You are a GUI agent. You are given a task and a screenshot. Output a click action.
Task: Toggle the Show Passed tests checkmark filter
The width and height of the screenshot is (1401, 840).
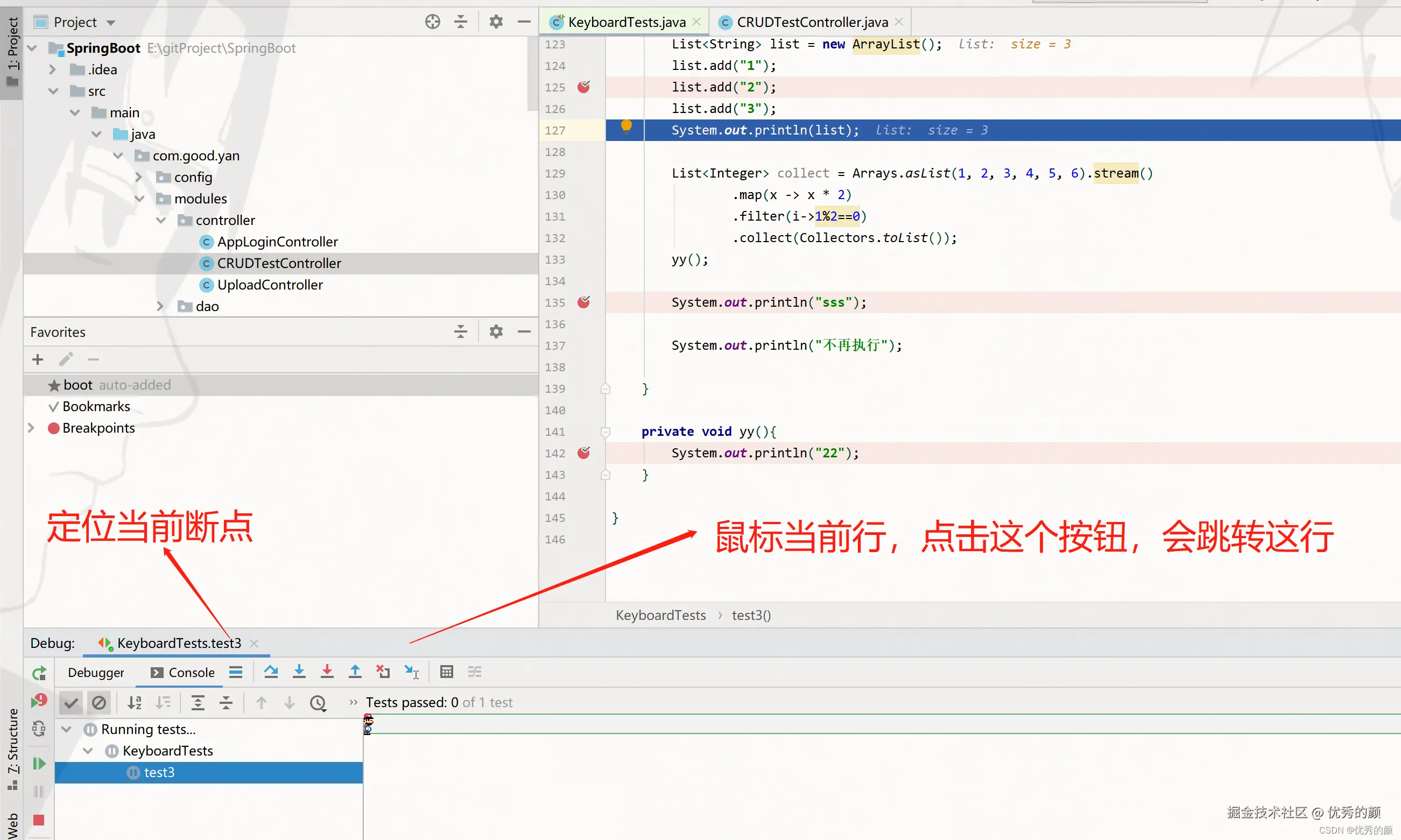coord(71,702)
